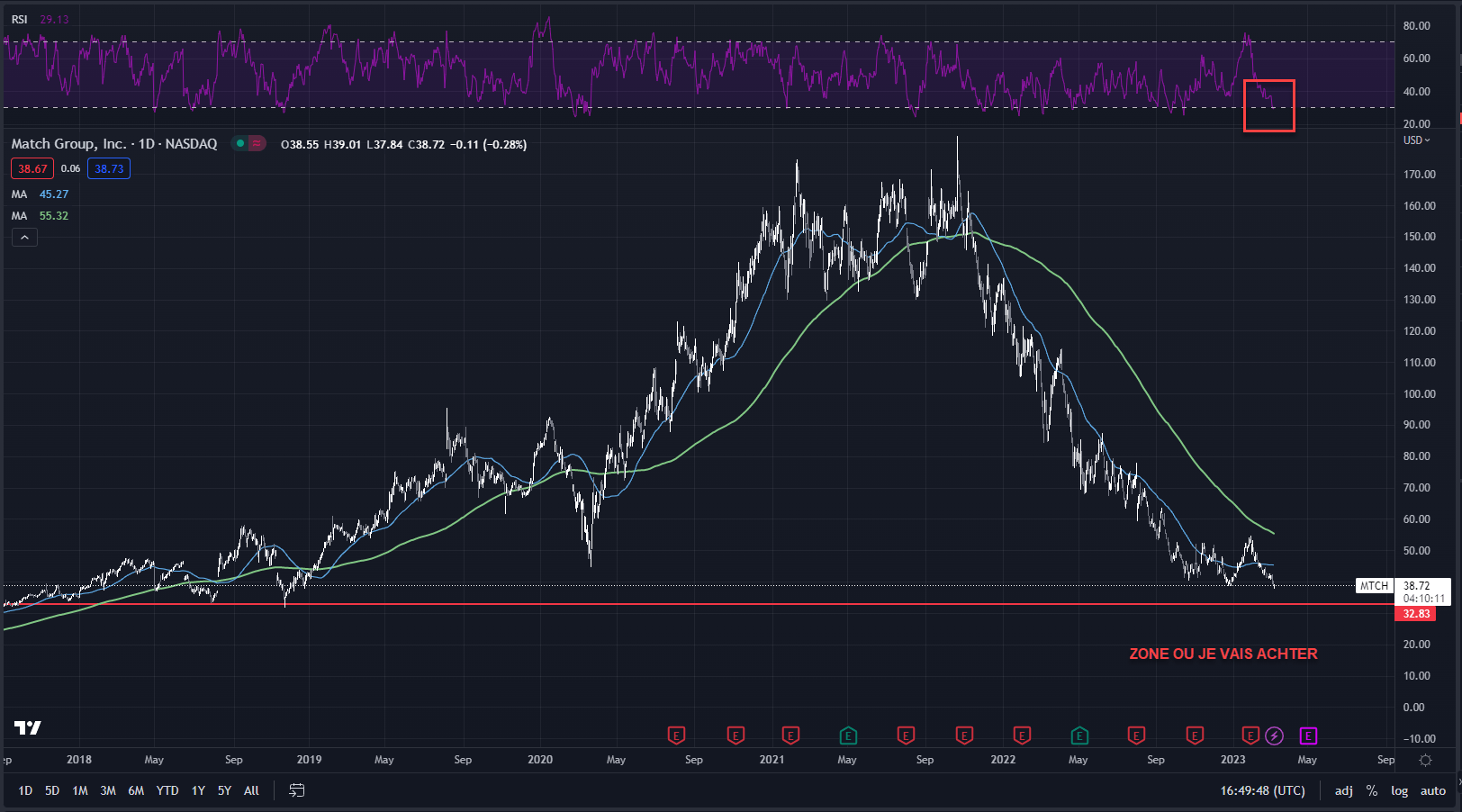1462x812 pixels.
Task: Click green earnings marker near May 2022
Action: pos(1079,736)
